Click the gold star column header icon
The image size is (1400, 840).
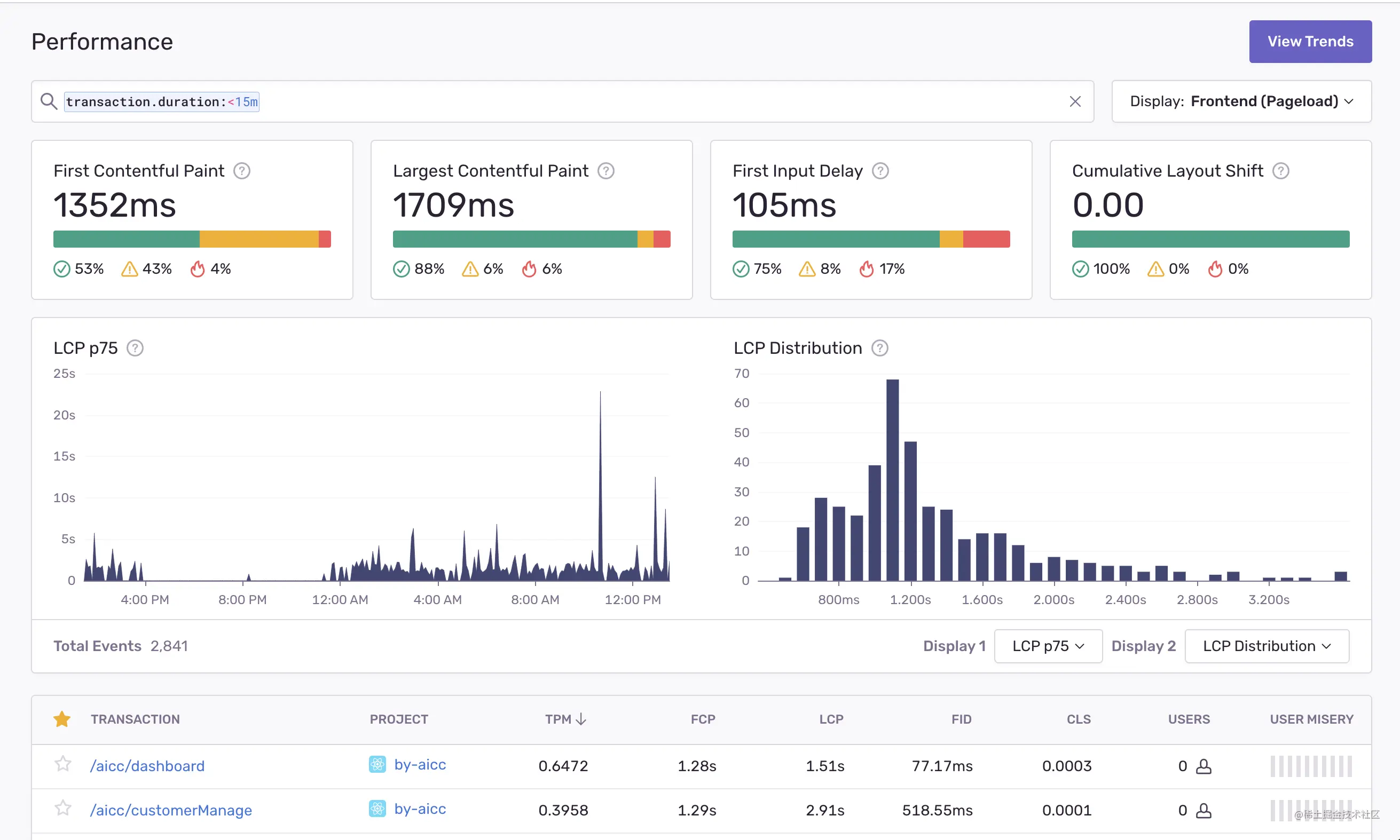pos(62,719)
